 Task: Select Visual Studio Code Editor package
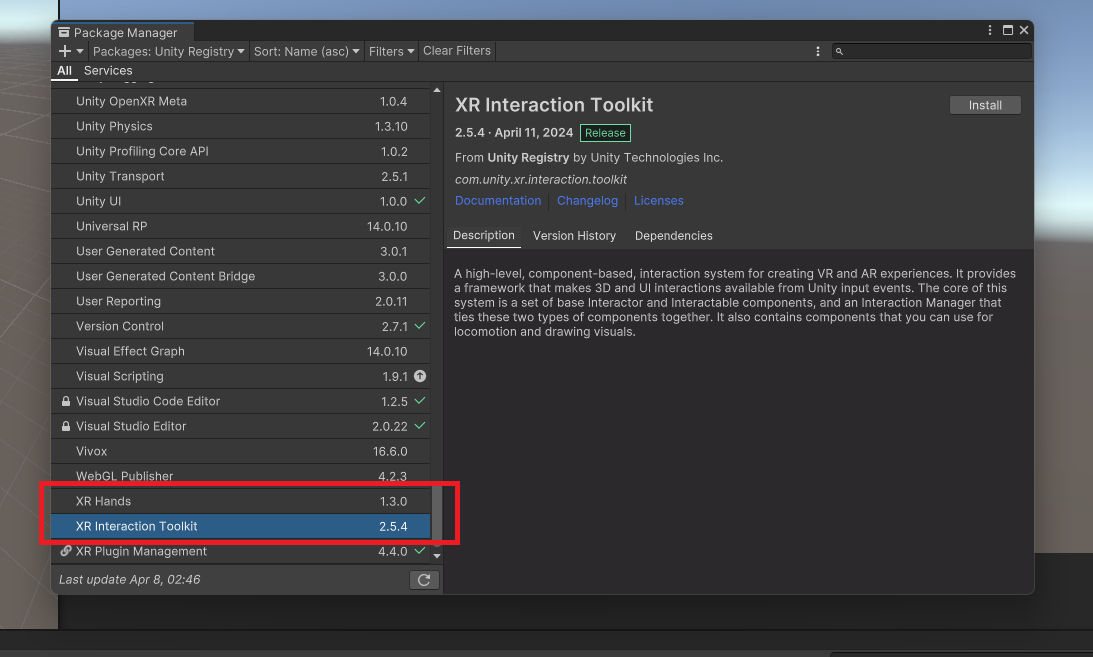[240, 401]
